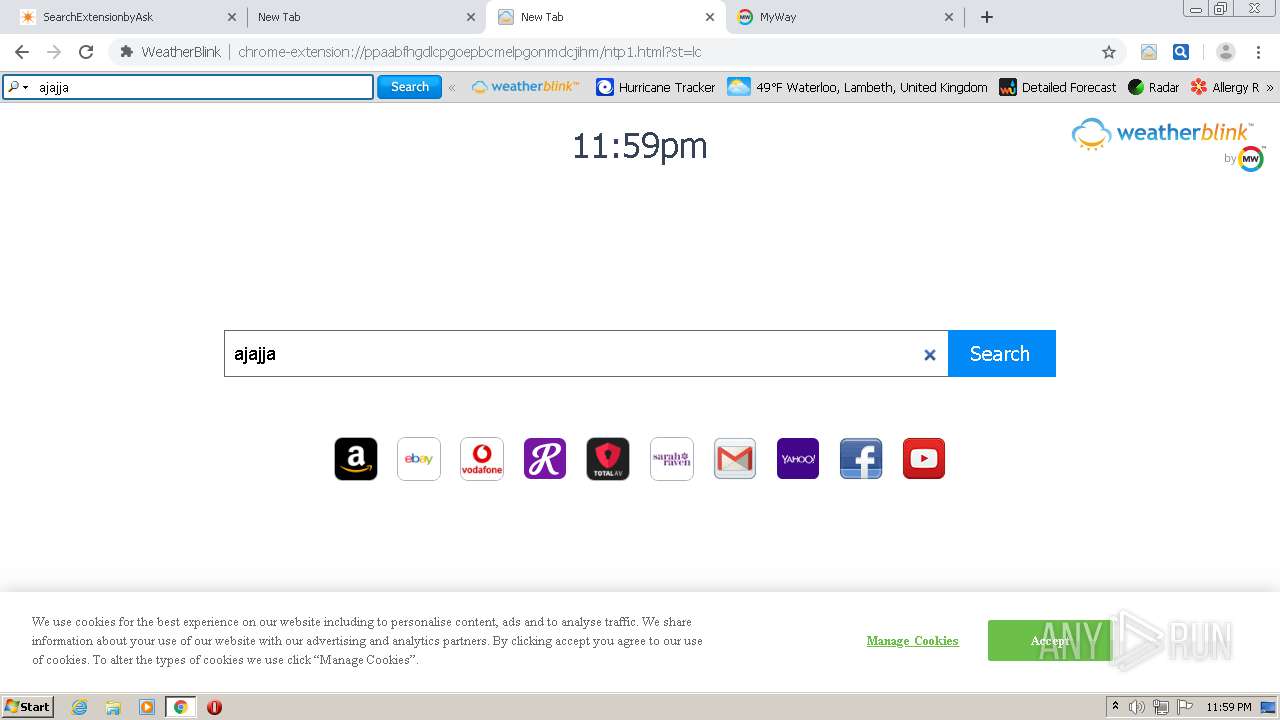Viewport: 1280px width, 720px height.
Task: Open a new browser tab
Action: click(x=987, y=17)
